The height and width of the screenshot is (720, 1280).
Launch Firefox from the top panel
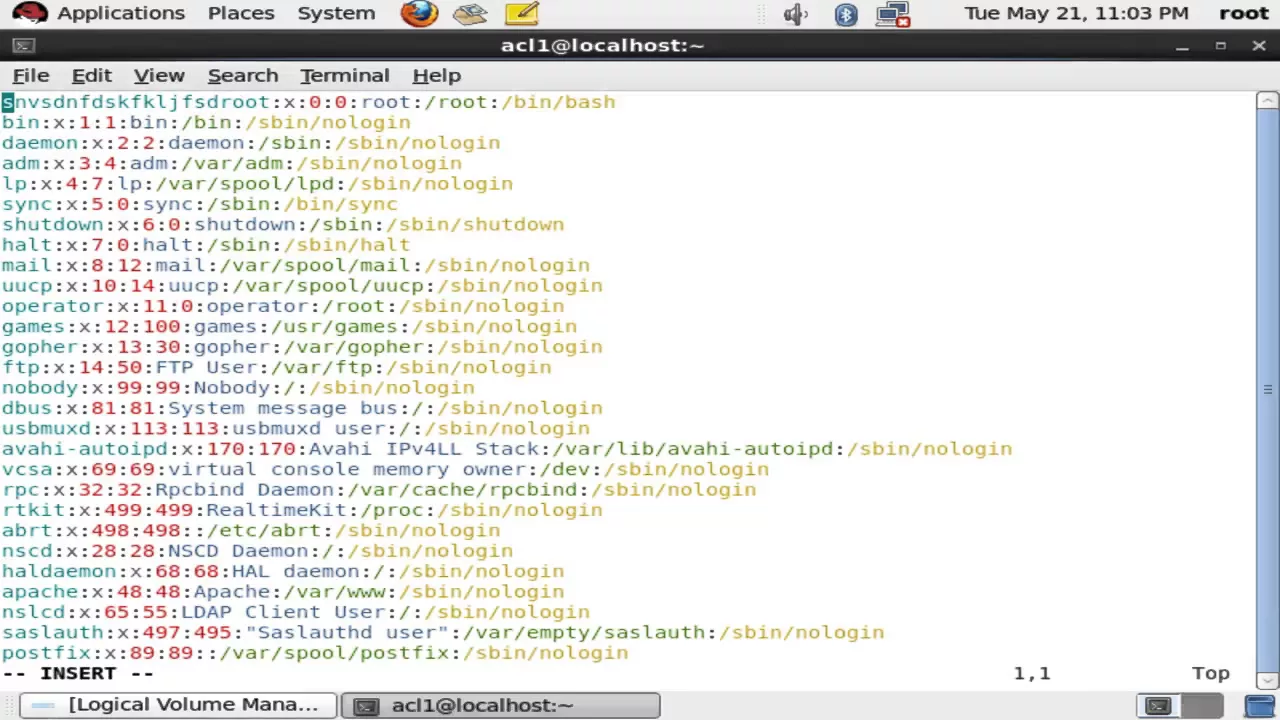click(x=419, y=13)
